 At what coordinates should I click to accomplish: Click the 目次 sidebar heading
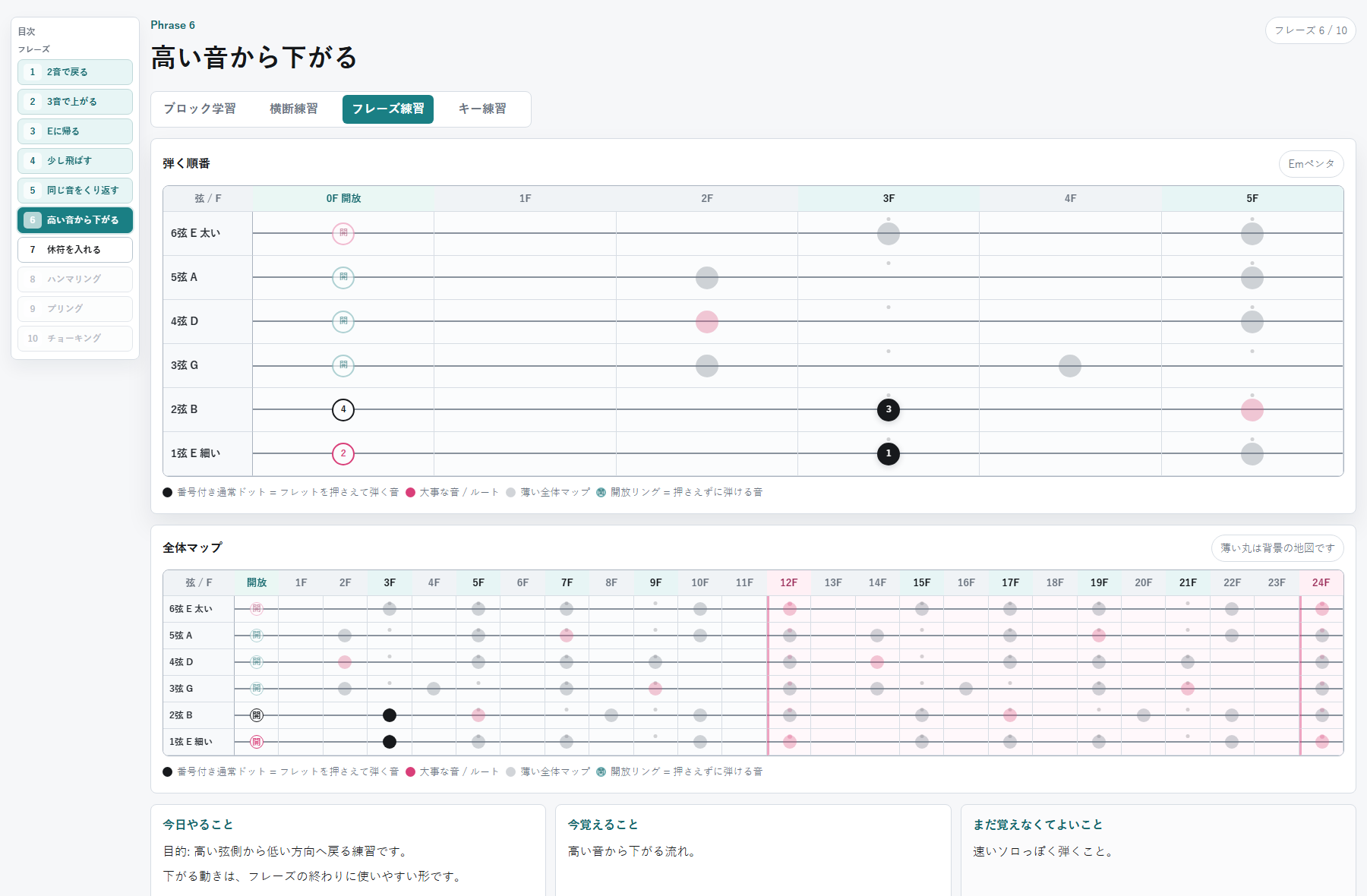click(27, 32)
